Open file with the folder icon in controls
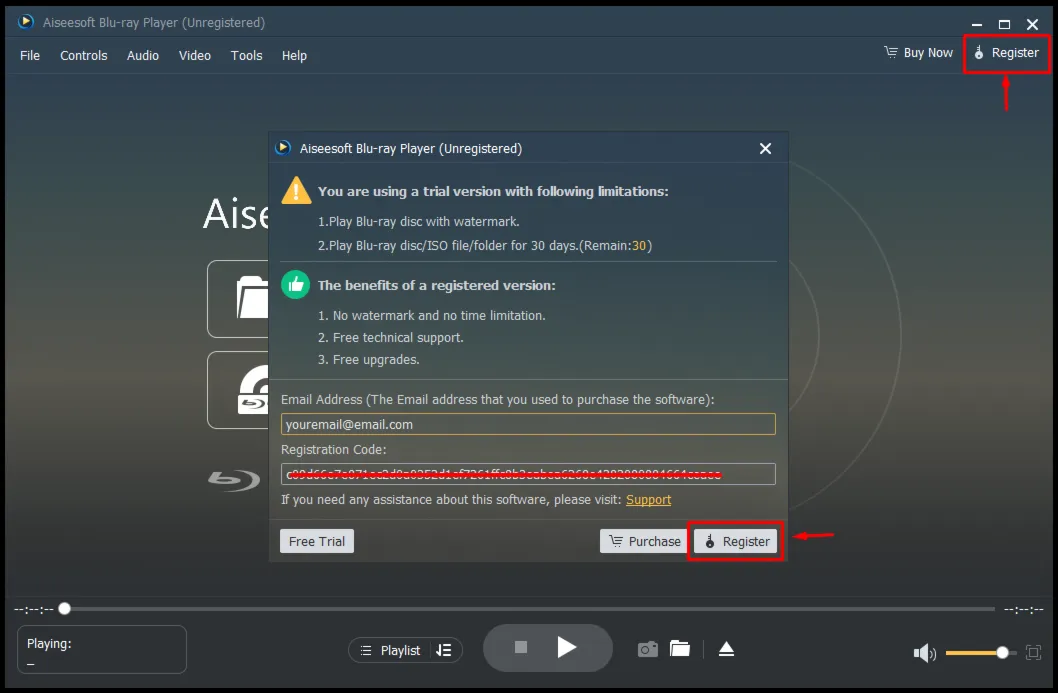 pos(679,648)
